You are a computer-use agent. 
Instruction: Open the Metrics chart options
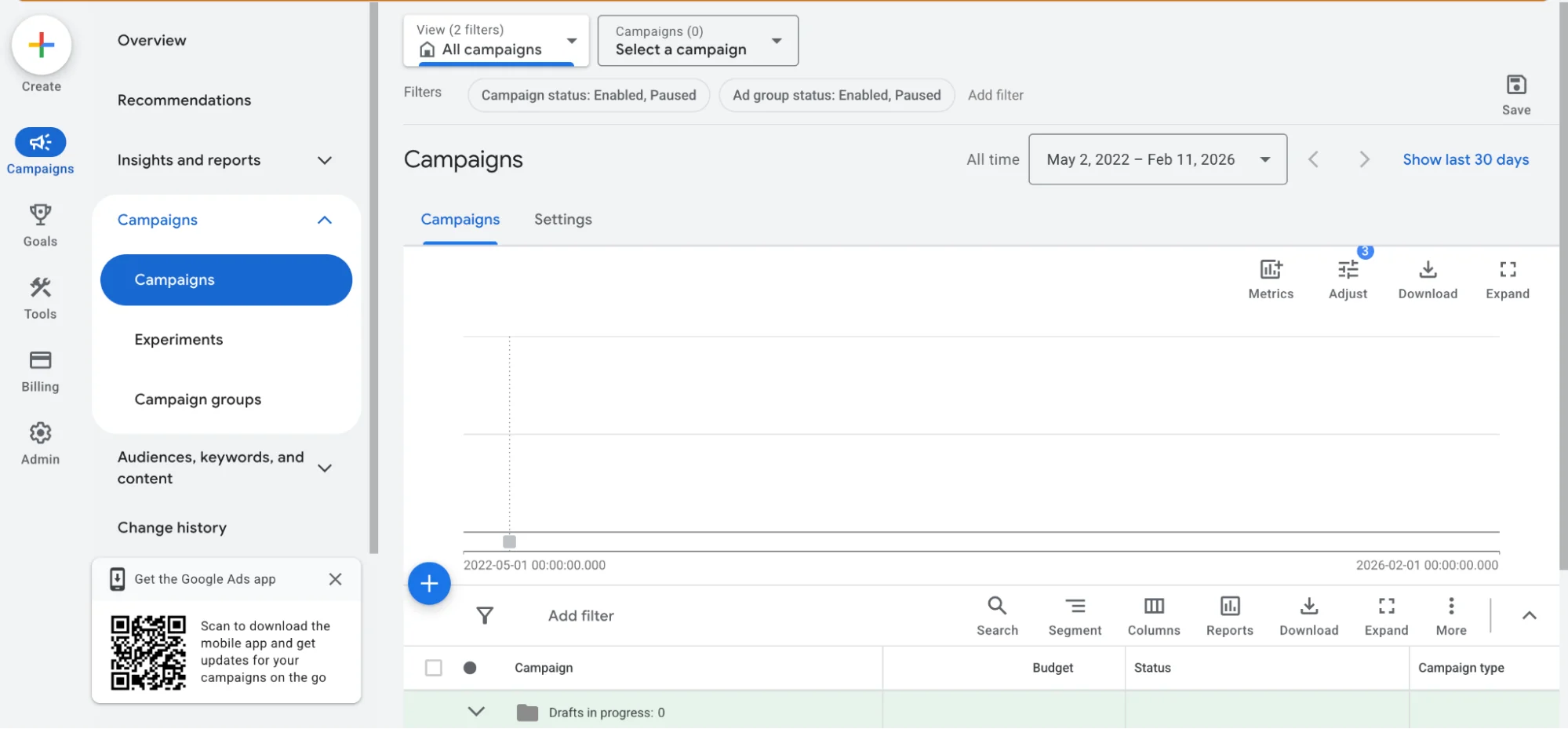point(1270,278)
